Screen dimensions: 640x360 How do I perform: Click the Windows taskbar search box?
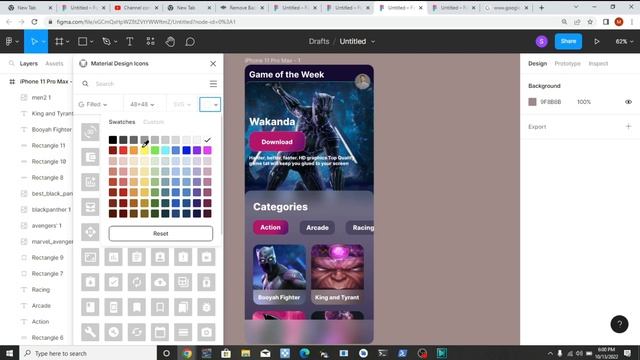click(x=88, y=353)
